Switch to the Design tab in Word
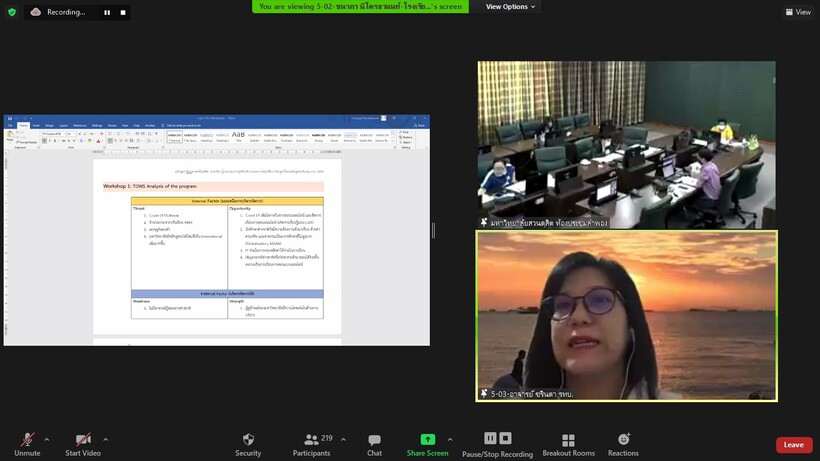Viewport: 820px width, 461px height. point(49,125)
